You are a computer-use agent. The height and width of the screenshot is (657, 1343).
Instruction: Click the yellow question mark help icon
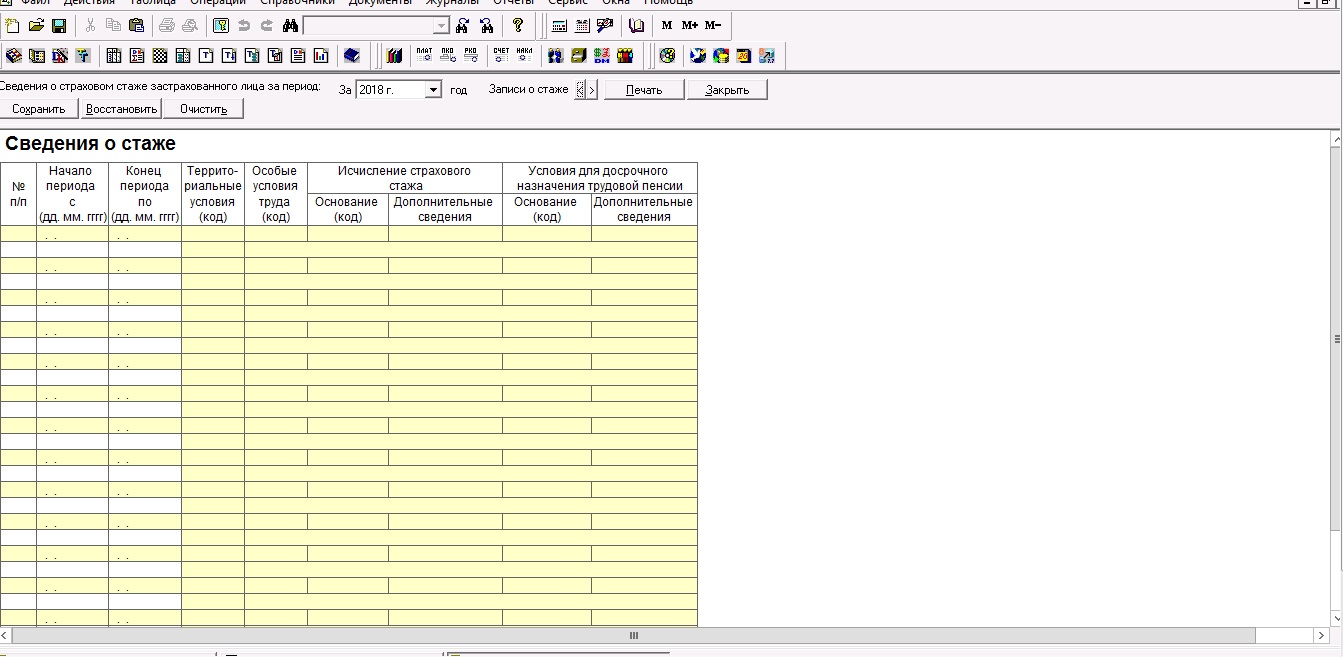point(518,26)
